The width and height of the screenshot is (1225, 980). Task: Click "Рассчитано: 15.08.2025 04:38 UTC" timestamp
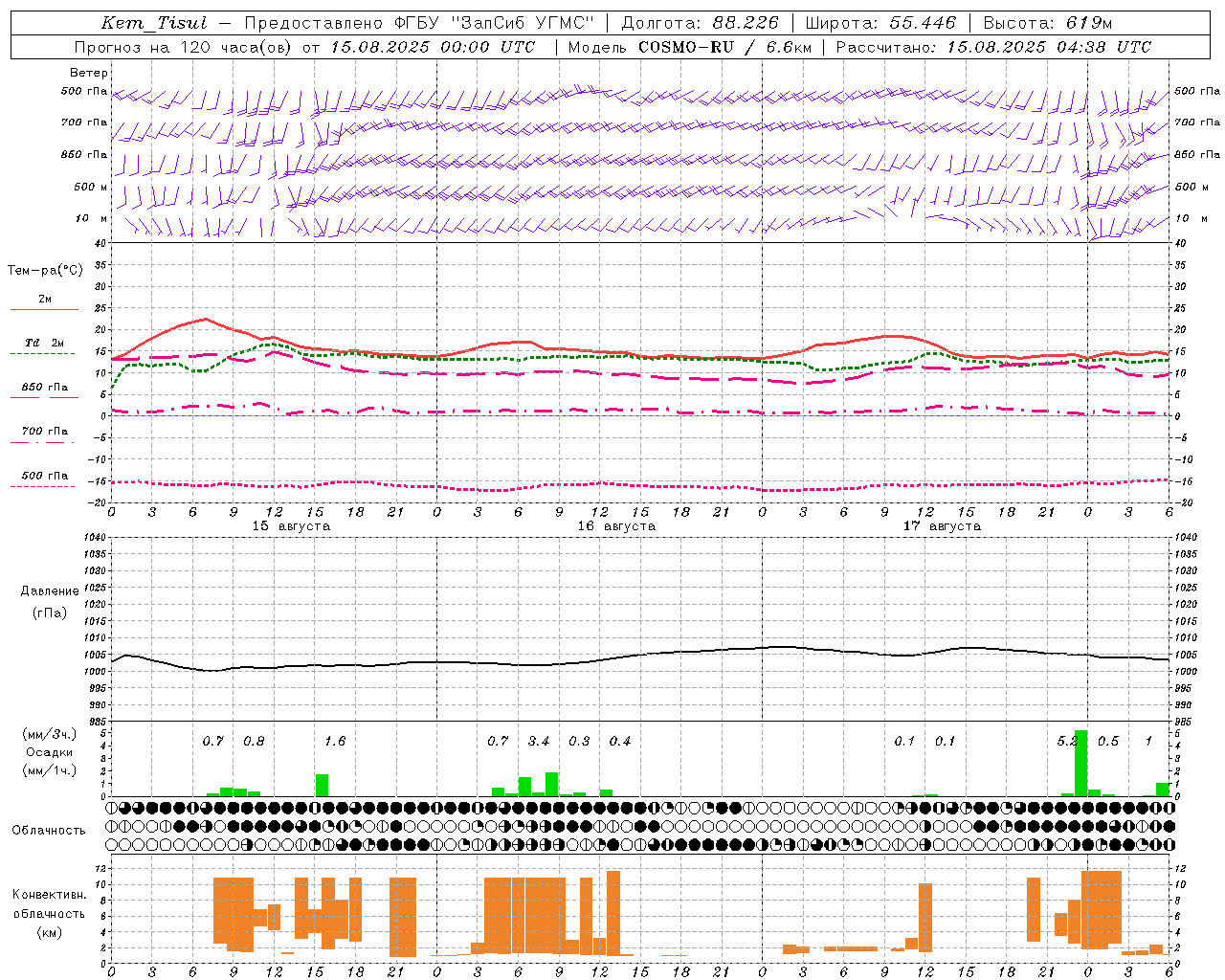[x=993, y=47]
